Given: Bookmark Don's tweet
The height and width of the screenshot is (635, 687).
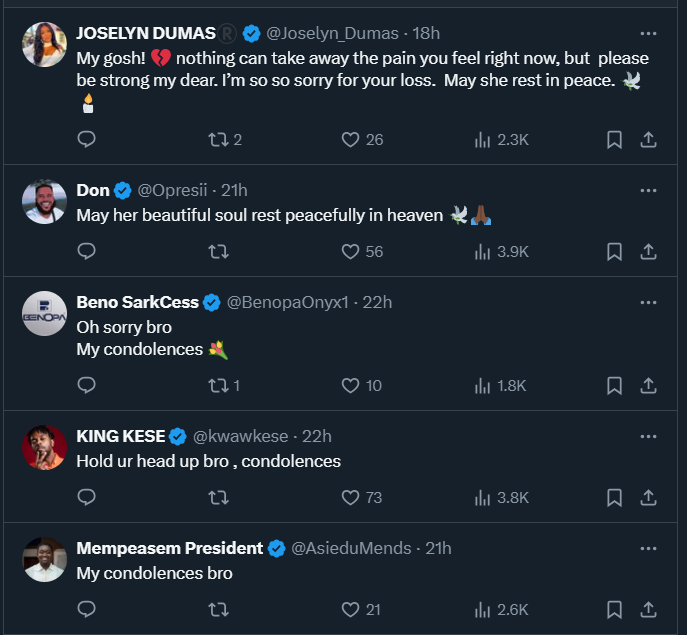Looking at the screenshot, I should coord(614,251).
